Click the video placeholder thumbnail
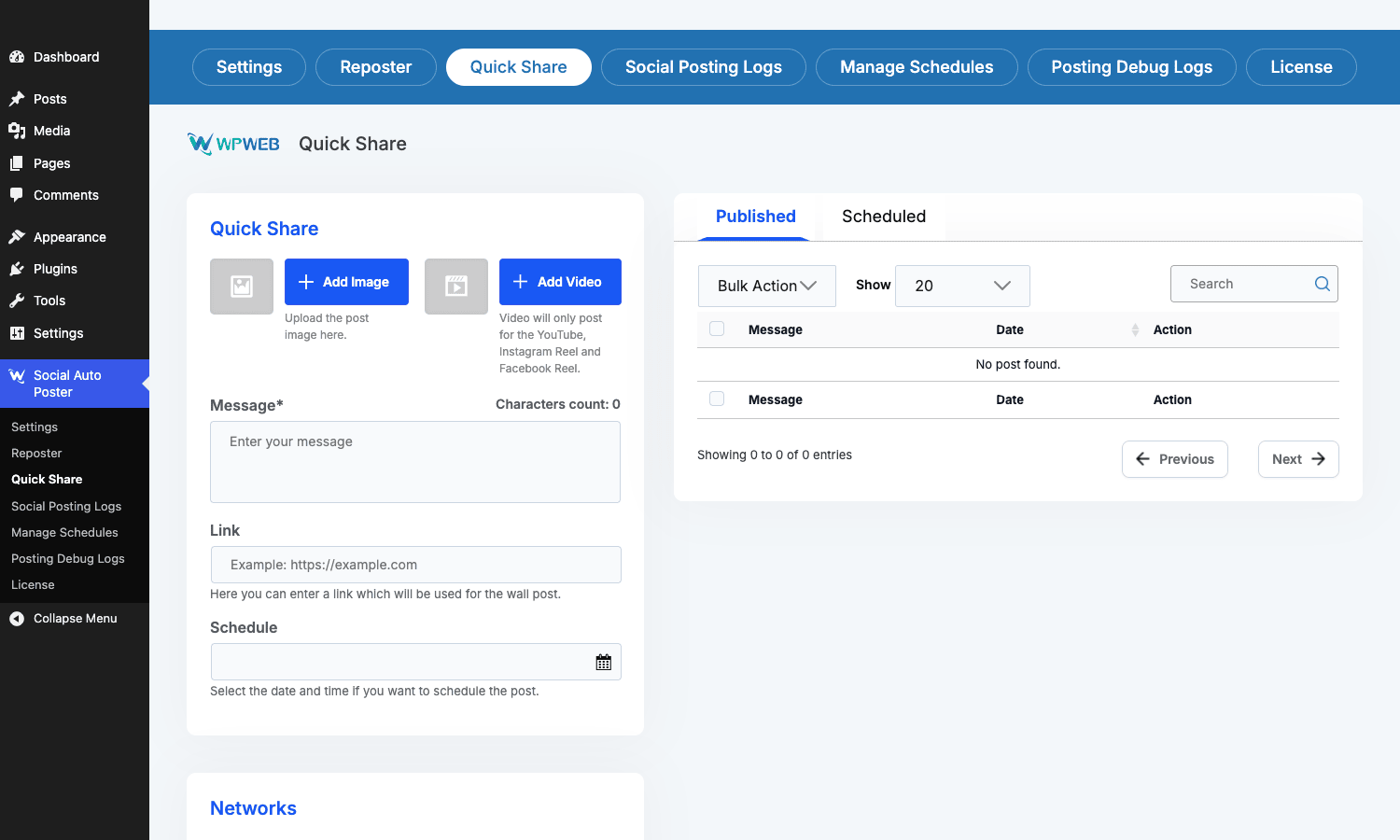The image size is (1400, 840). pos(456,287)
